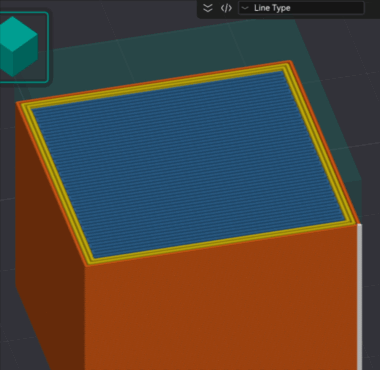The image size is (380, 370).
Task: Click the empty right part of the Line Type box
Action: coord(327,8)
